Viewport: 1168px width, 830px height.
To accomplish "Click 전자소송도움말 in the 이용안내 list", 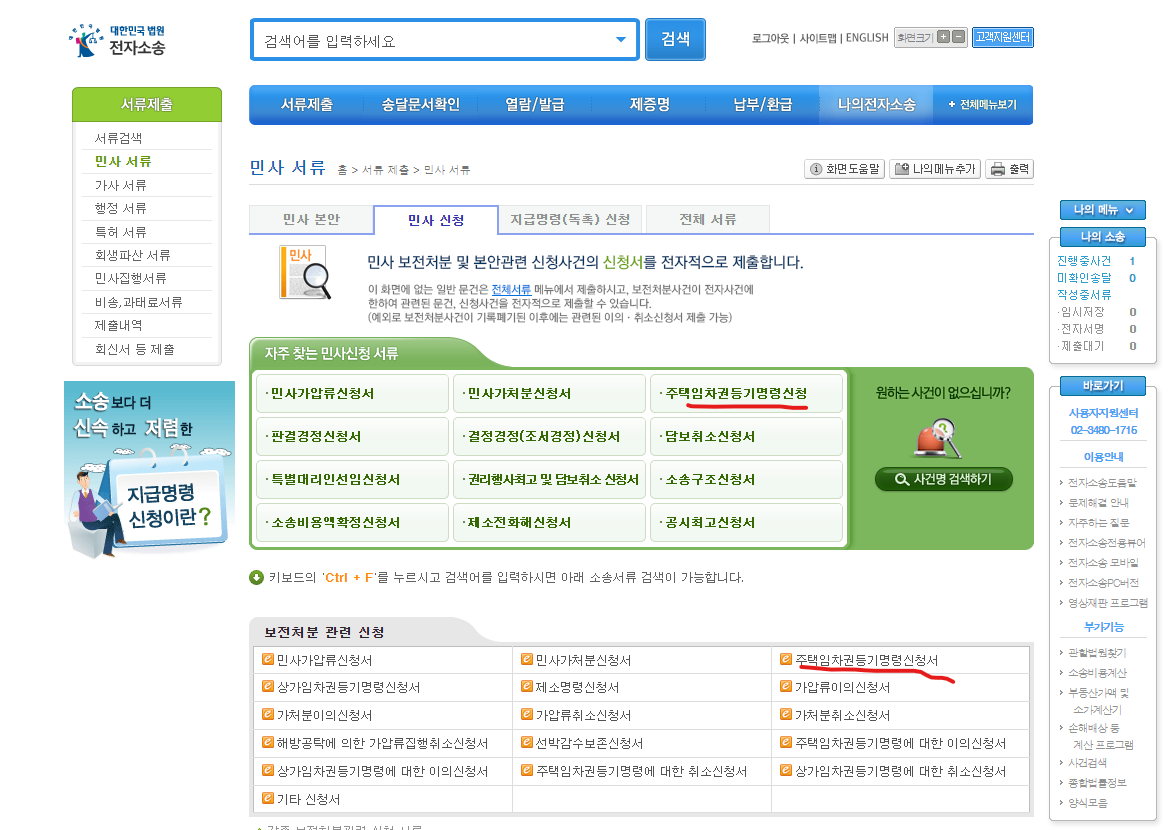I will [1102, 483].
